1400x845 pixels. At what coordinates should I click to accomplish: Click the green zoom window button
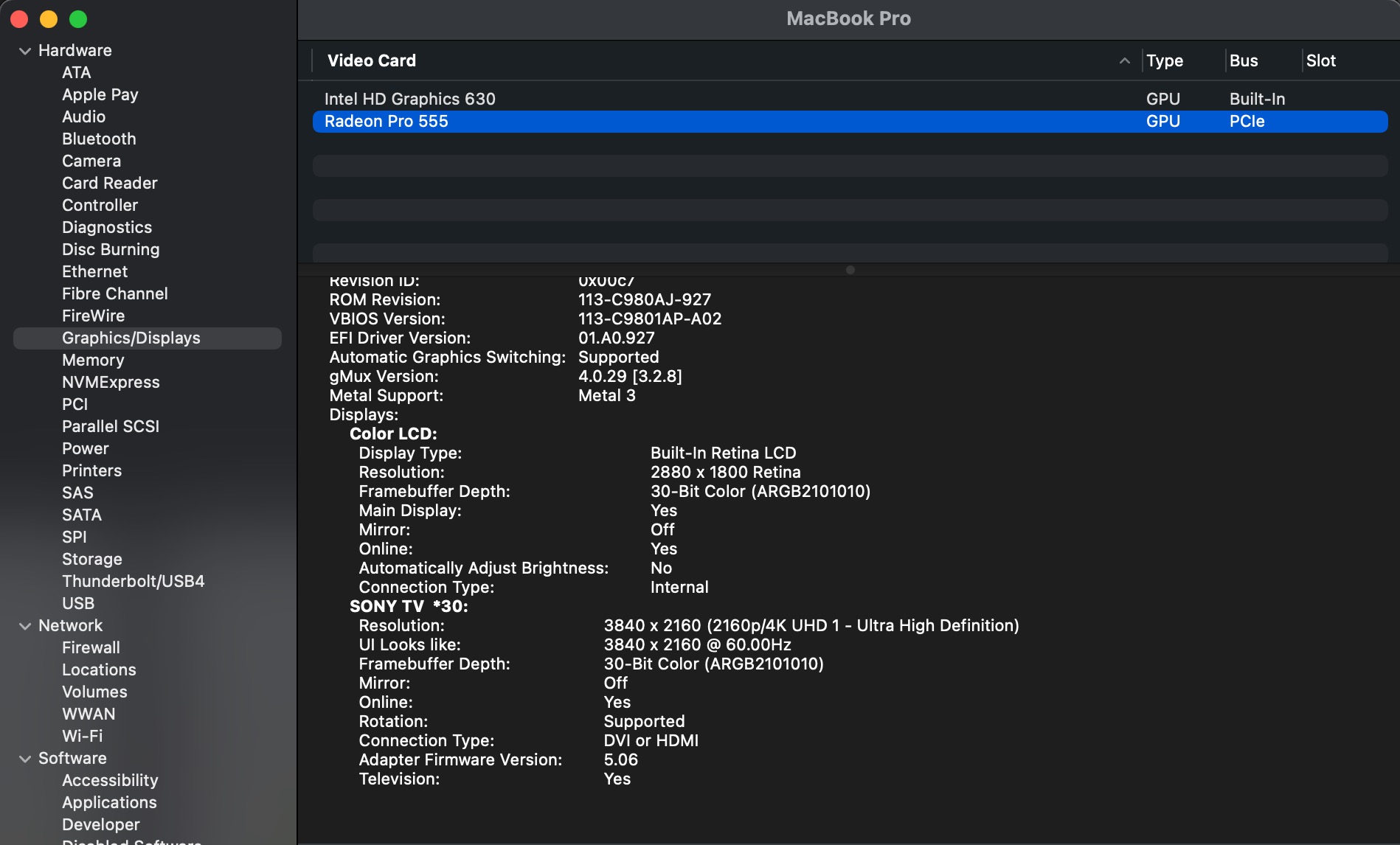coord(78,19)
